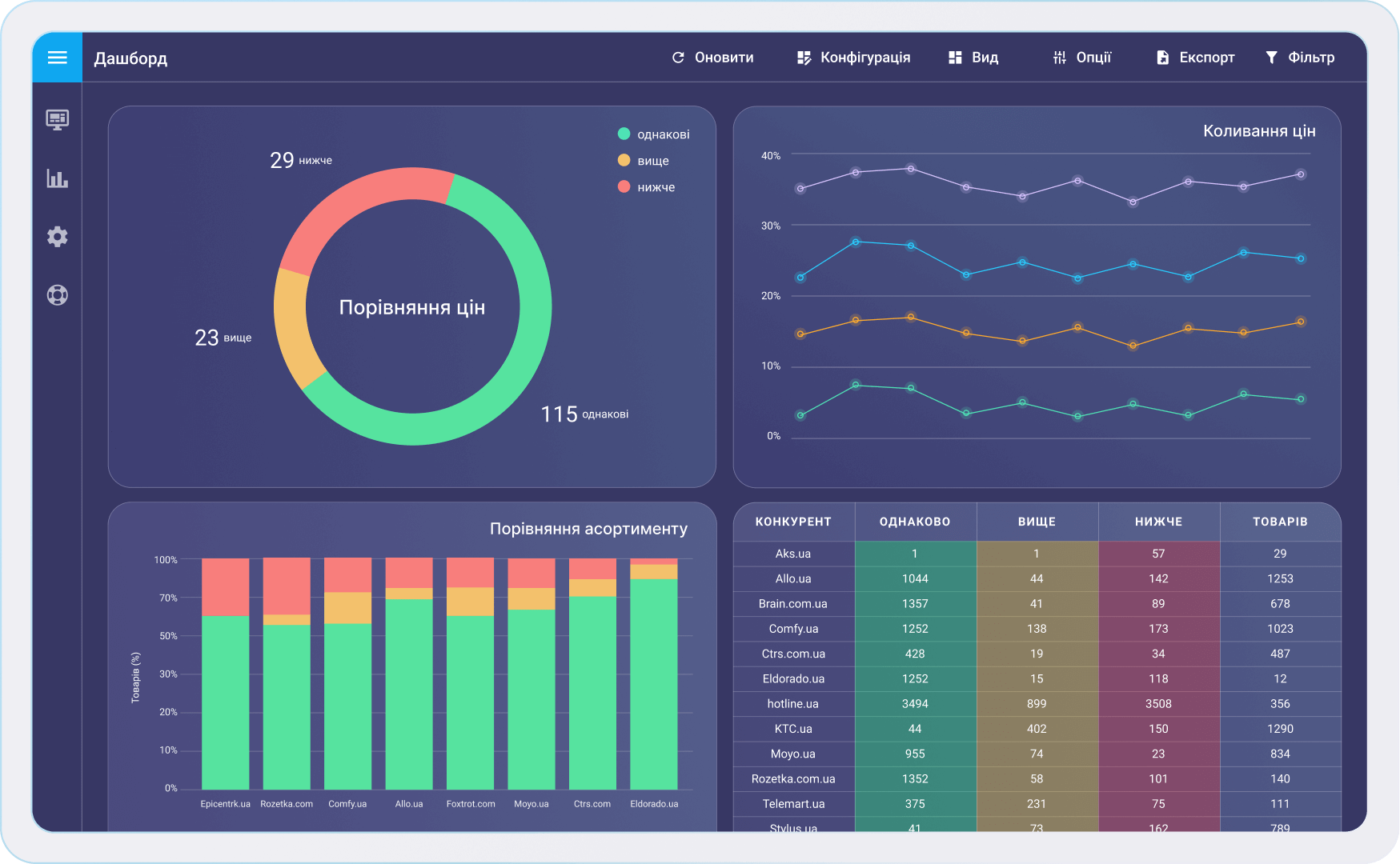Image resolution: width=1400 pixels, height=864 pixels.
Task: Click the hotline.ua competitor row
Action: [792, 704]
